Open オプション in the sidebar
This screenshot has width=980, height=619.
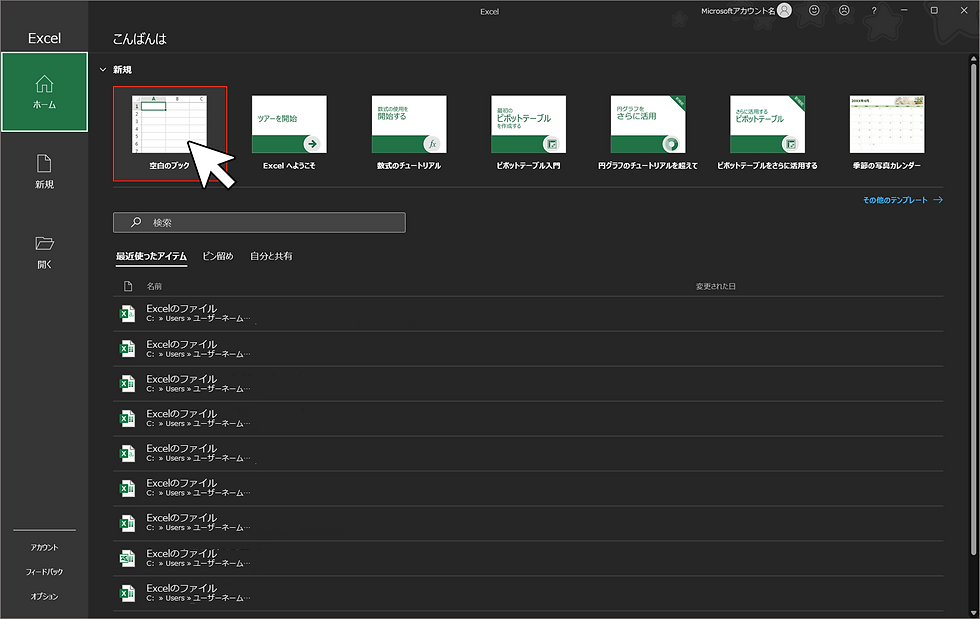tap(44, 596)
